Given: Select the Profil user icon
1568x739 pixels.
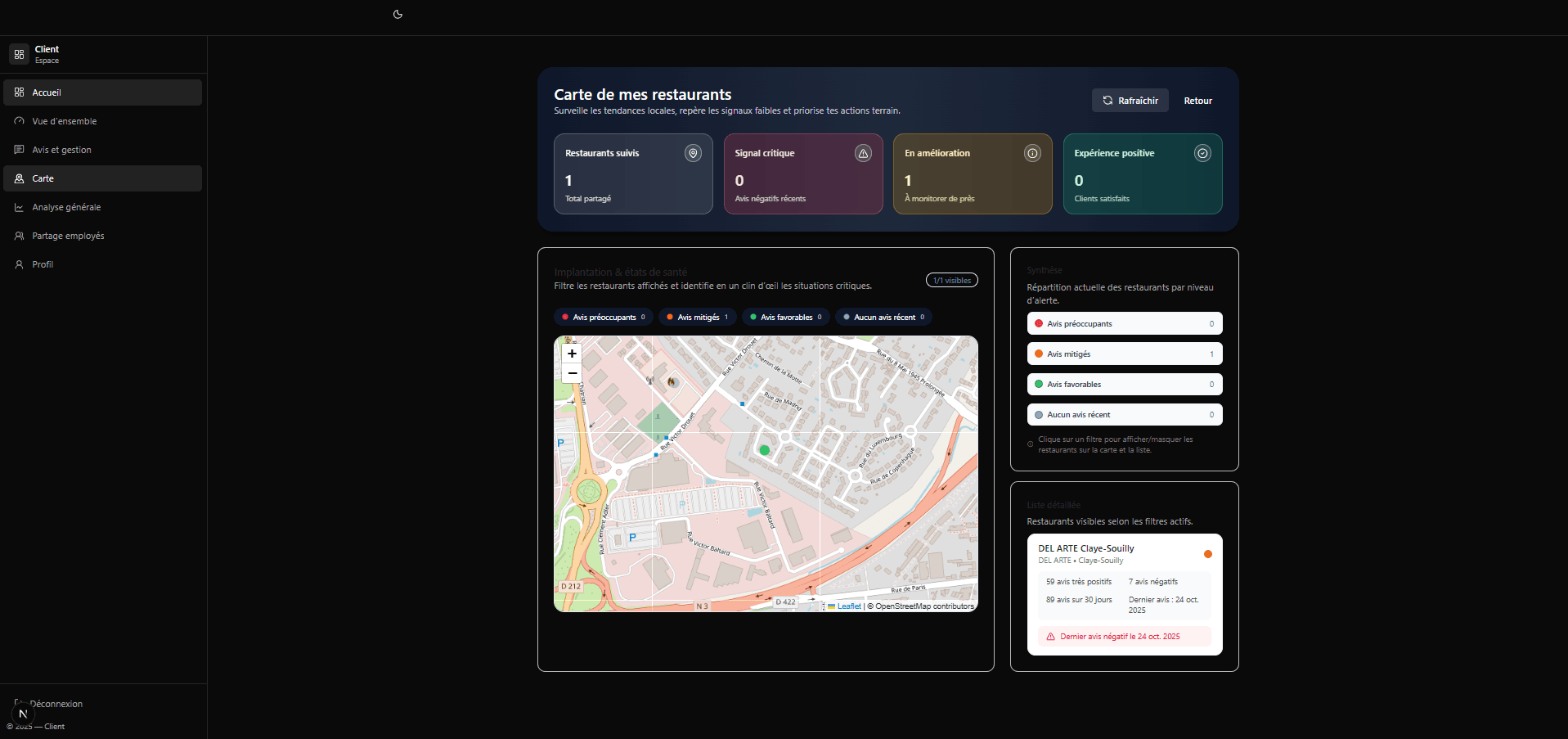Looking at the screenshot, I should click(19, 264).
